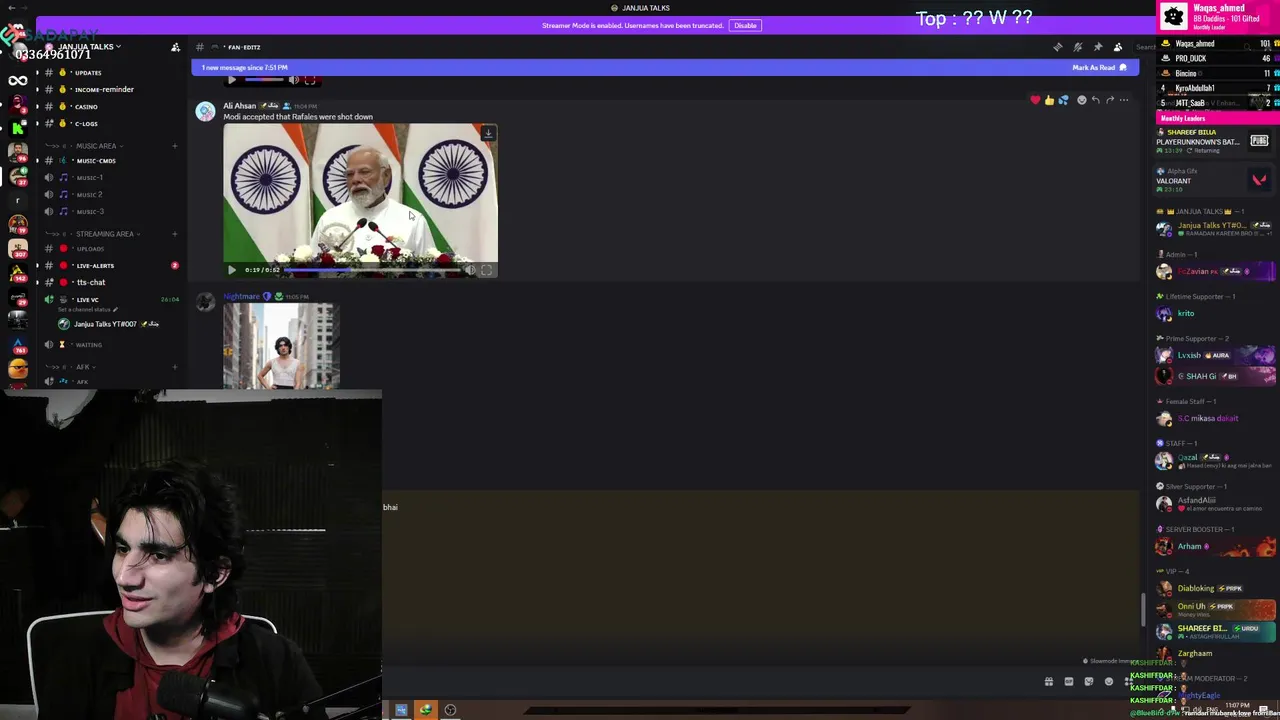Image resolution: width=1280 pixels, height=720 pixels.
Task: Toggle notification settings bell in header
Action: click(1078, 47)
